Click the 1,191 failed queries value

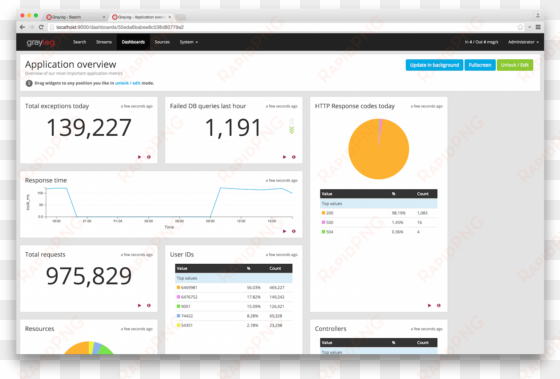point(233,128)
